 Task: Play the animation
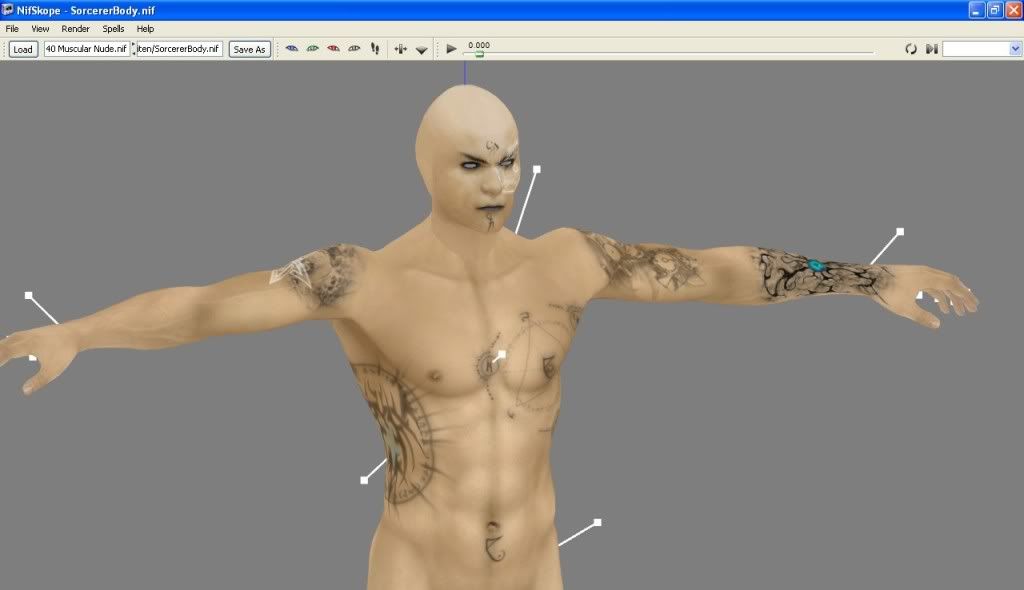coord(451,48)
